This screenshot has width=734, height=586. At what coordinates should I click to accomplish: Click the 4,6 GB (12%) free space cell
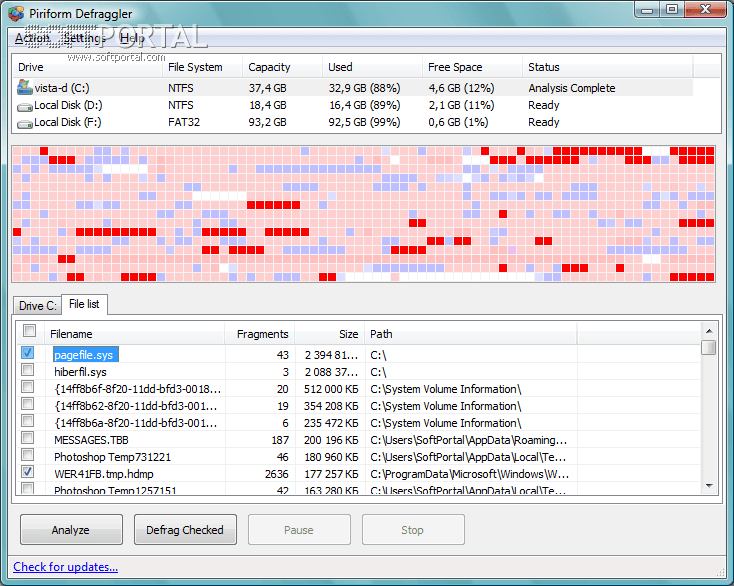click(461, 88)
